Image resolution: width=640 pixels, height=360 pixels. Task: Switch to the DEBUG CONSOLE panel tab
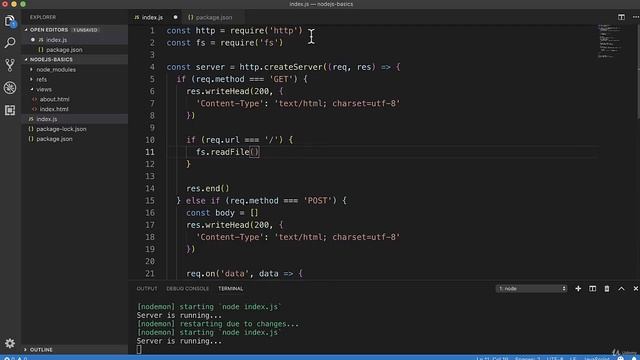187,289
